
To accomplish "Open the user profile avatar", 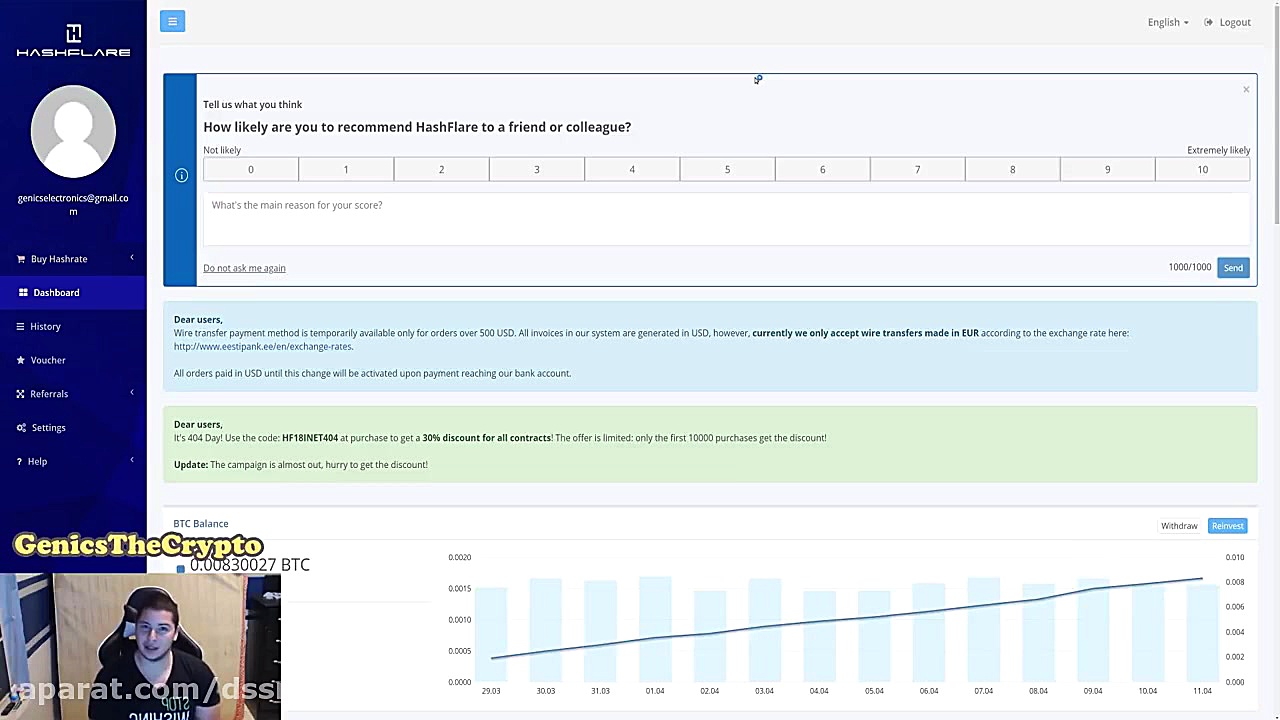I will (73, 132).
